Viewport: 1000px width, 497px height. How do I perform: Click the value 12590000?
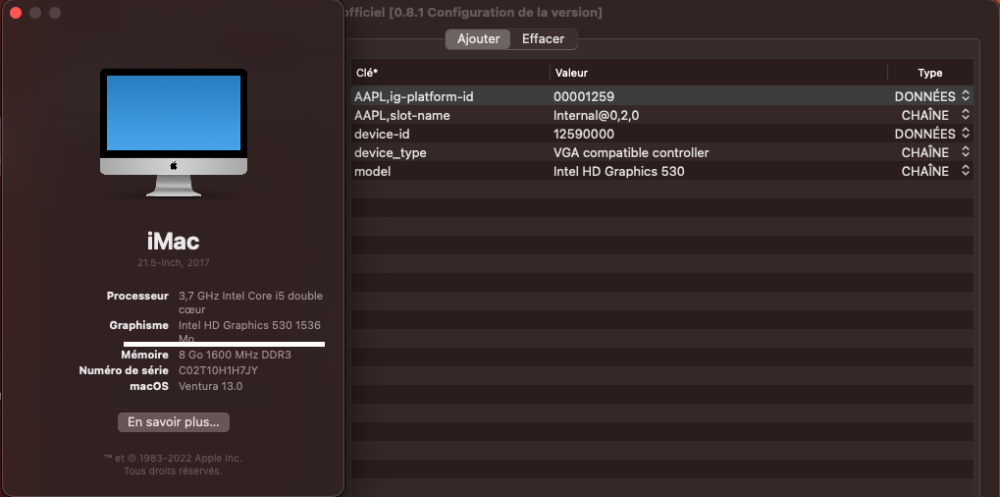point(584,134)
